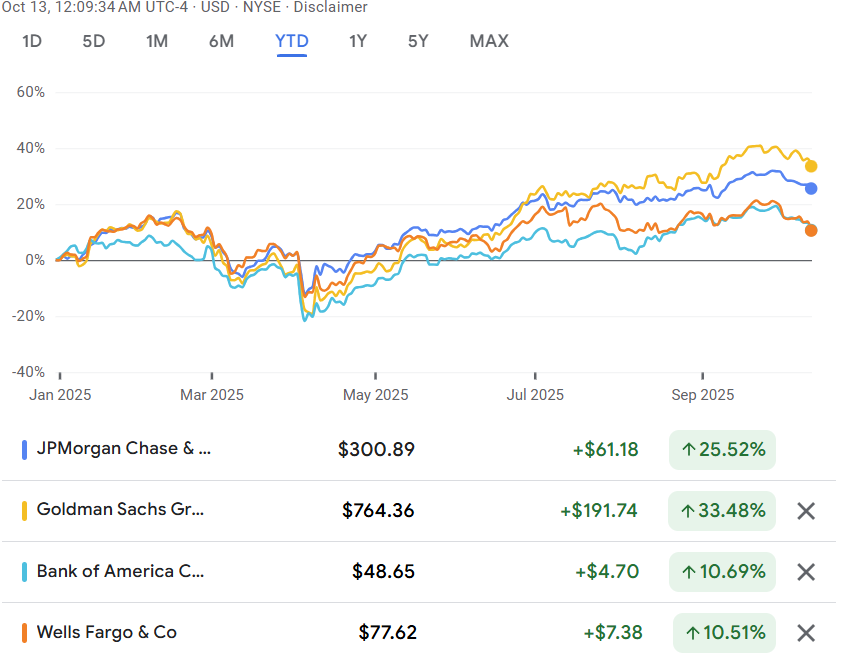This screenshot has height=664, width=843.
Task: Click the Bank of America stock name
Action: point(120,571)
